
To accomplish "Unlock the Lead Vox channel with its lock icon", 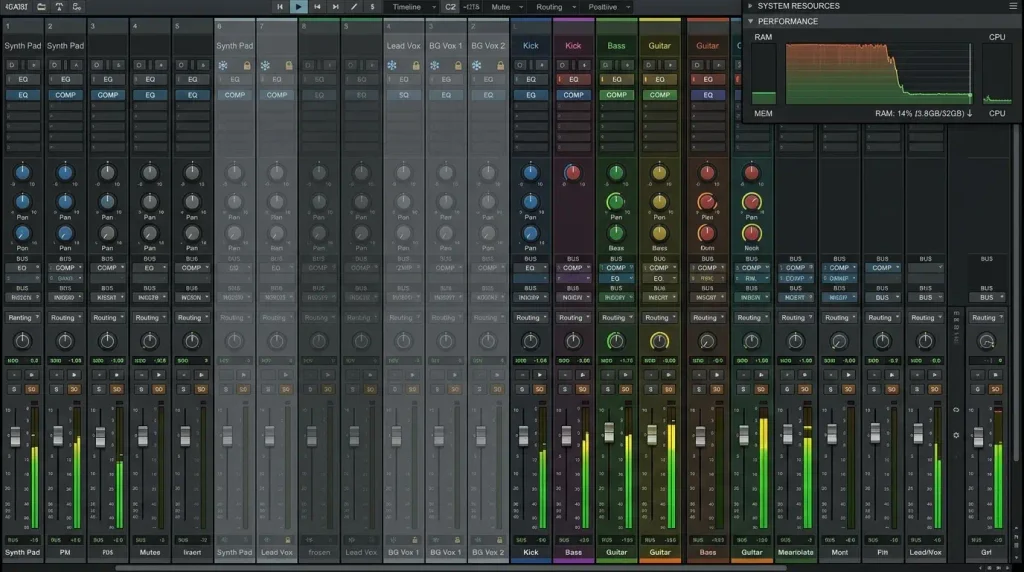I will coord(415,65).
